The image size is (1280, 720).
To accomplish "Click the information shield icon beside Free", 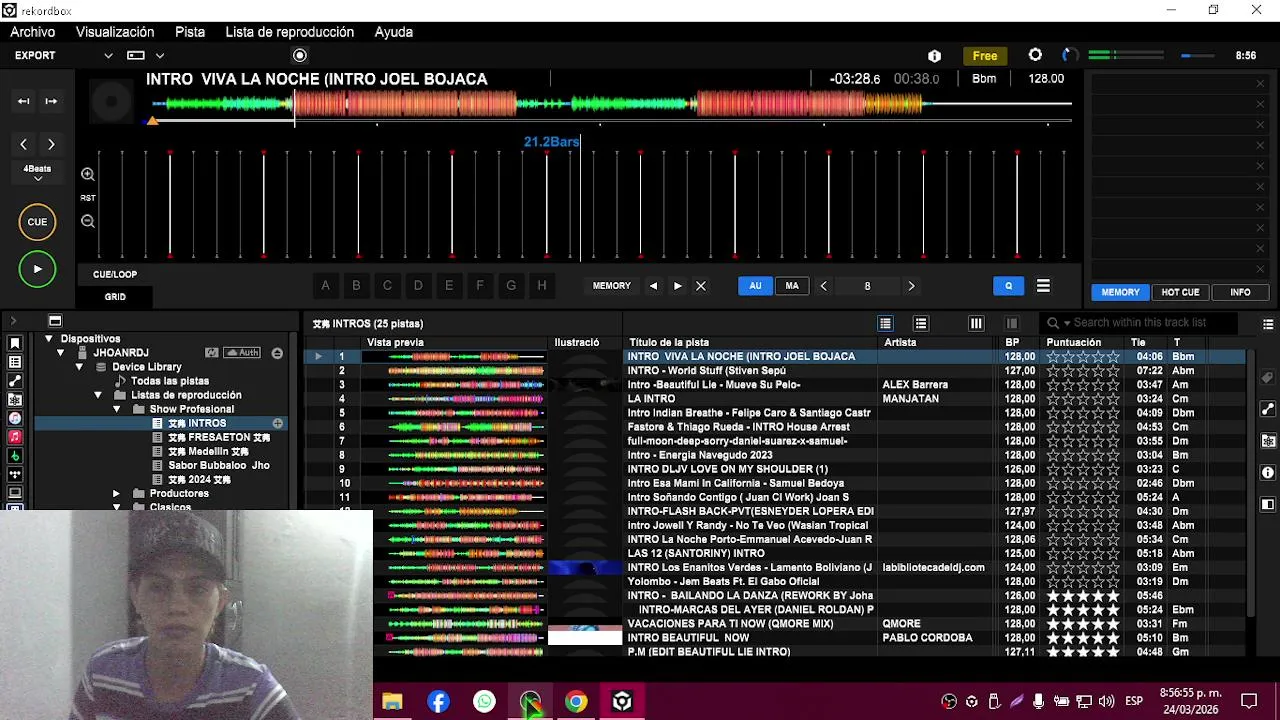I will [x=934, y=56].
